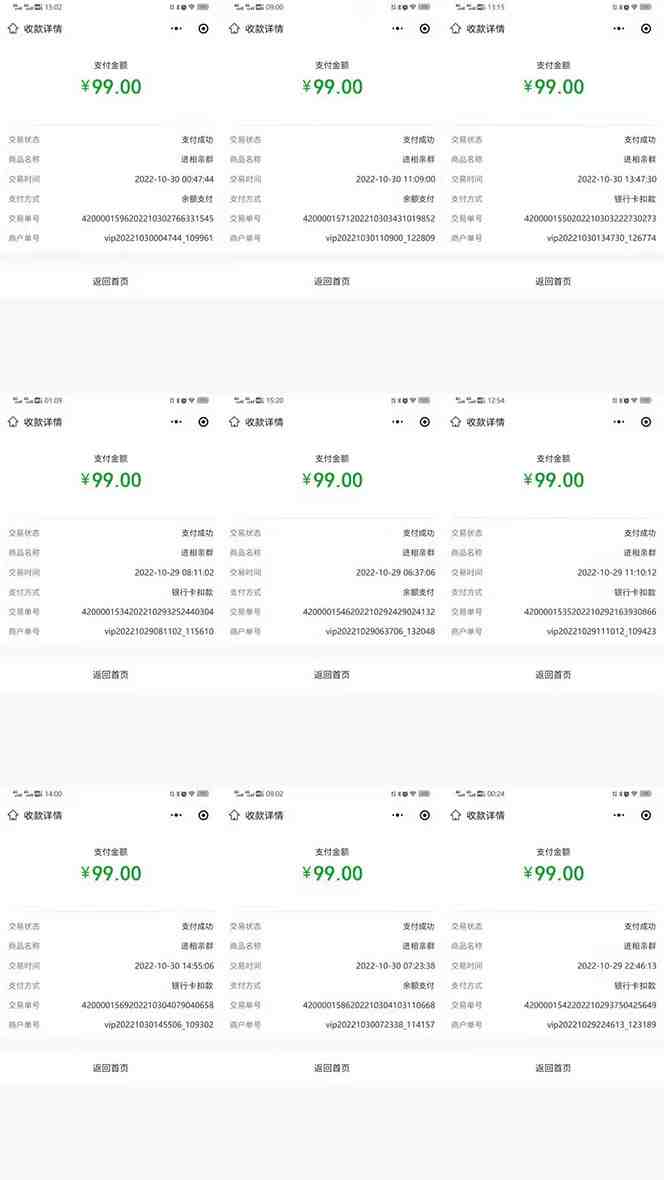The image size is (664, 1180).
Task: Close mini program on the 08:11:02 receipt
Action: (x=204, y=422)
